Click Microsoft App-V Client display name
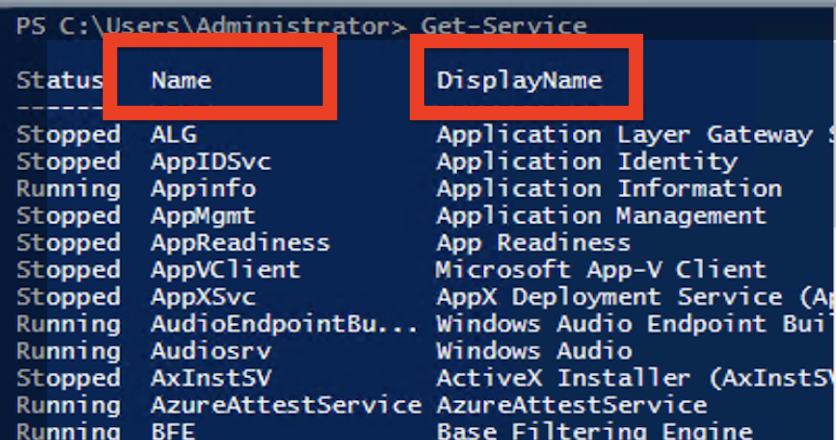 [600, 269]
